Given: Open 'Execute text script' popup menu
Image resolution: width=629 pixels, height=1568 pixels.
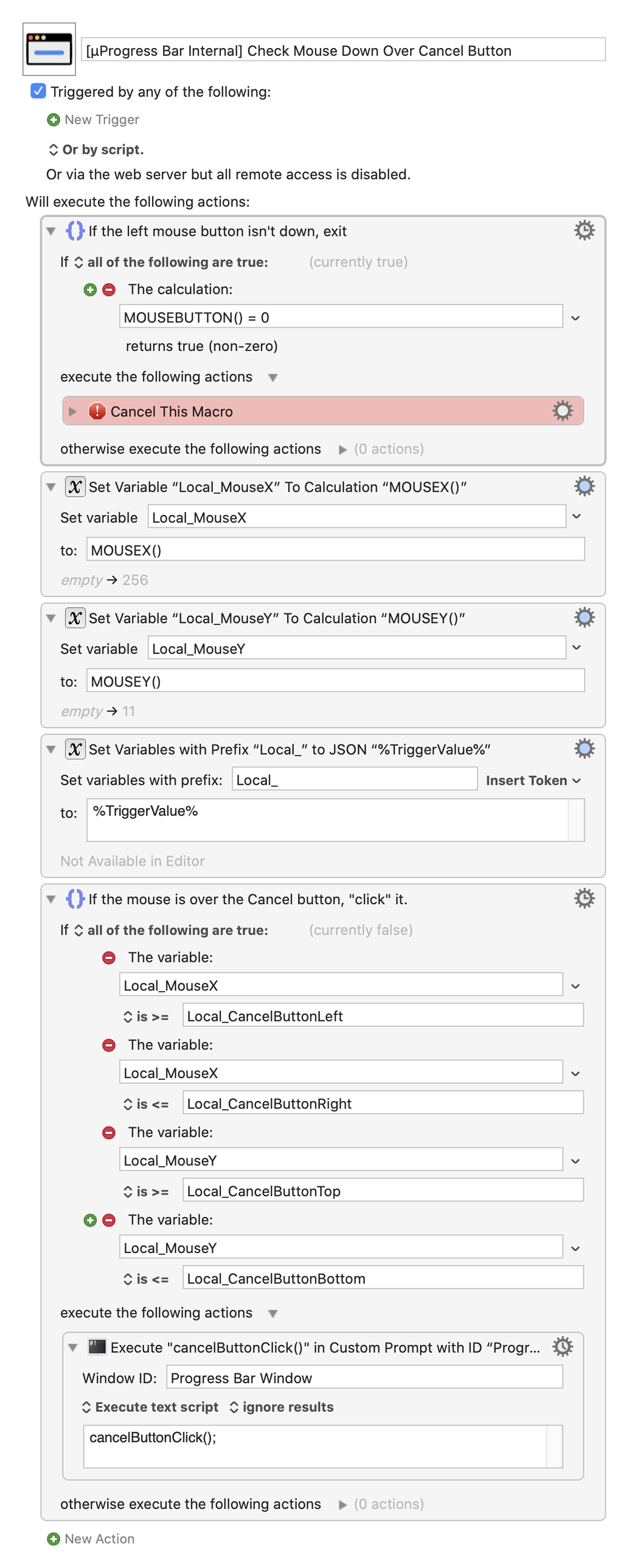Looking at the screenshot, I should (x=150, y=1407).
